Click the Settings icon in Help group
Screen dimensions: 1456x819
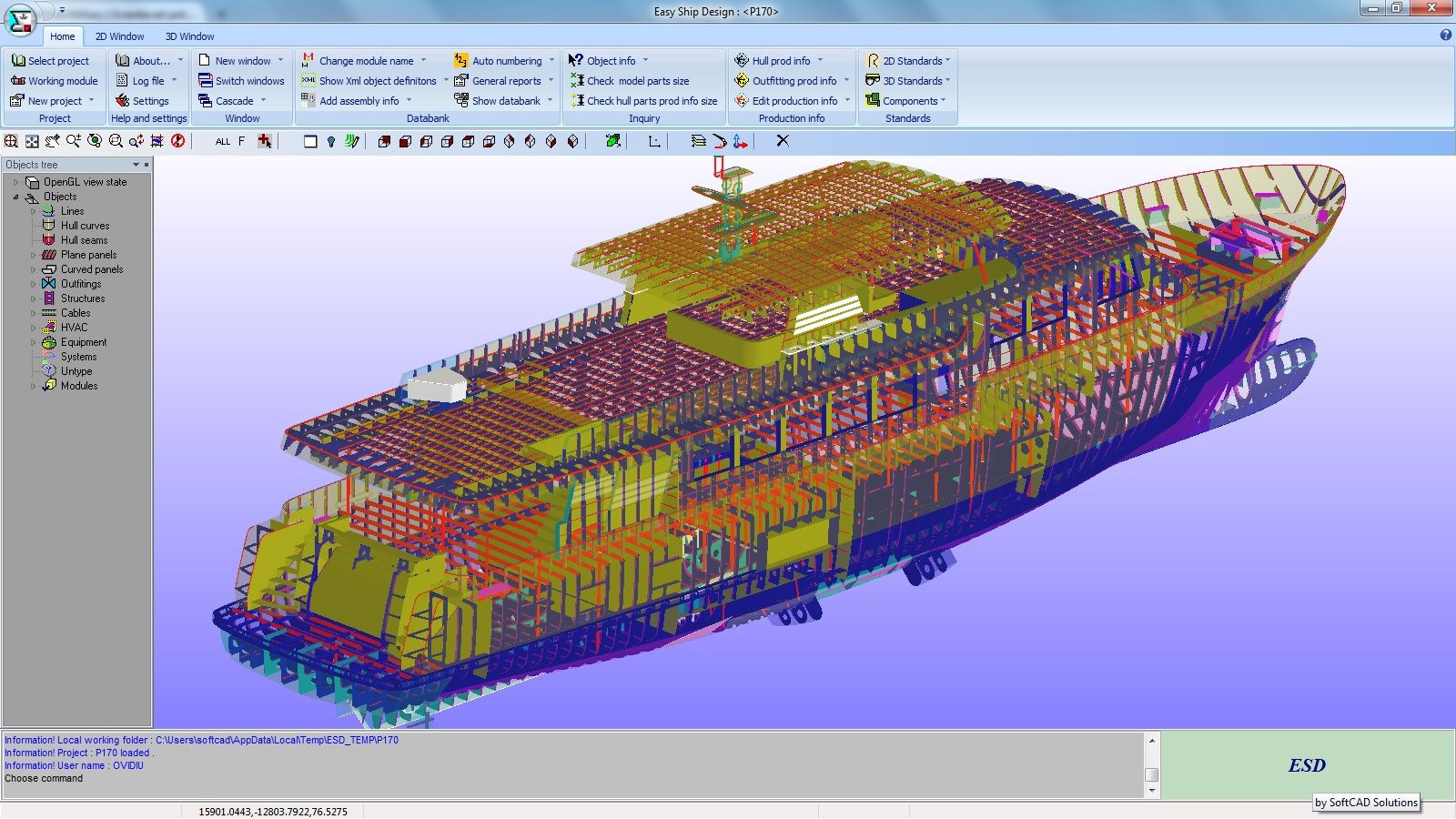(122, 101)
